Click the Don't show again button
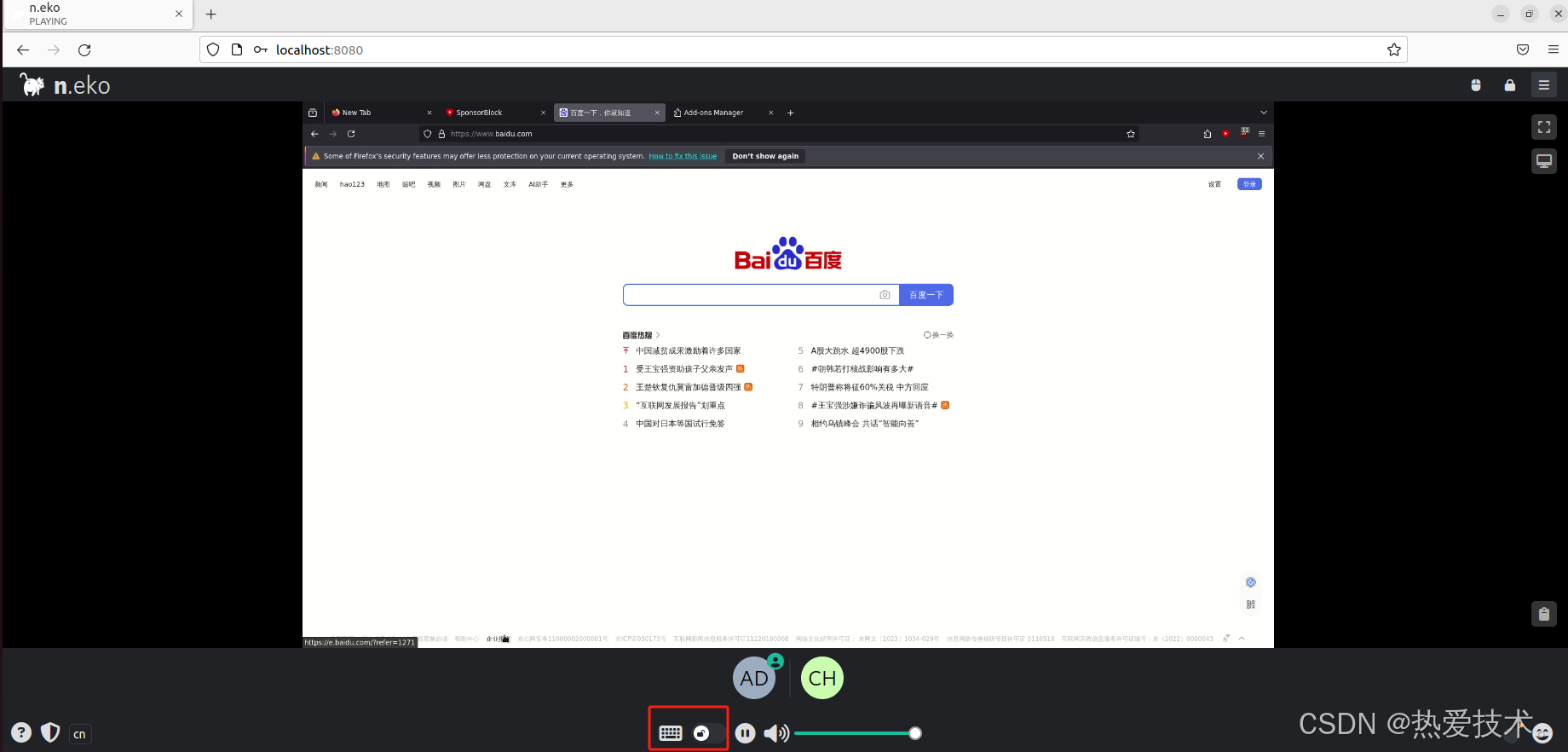This screenshot has height=752, width=1568. point(765,156)
